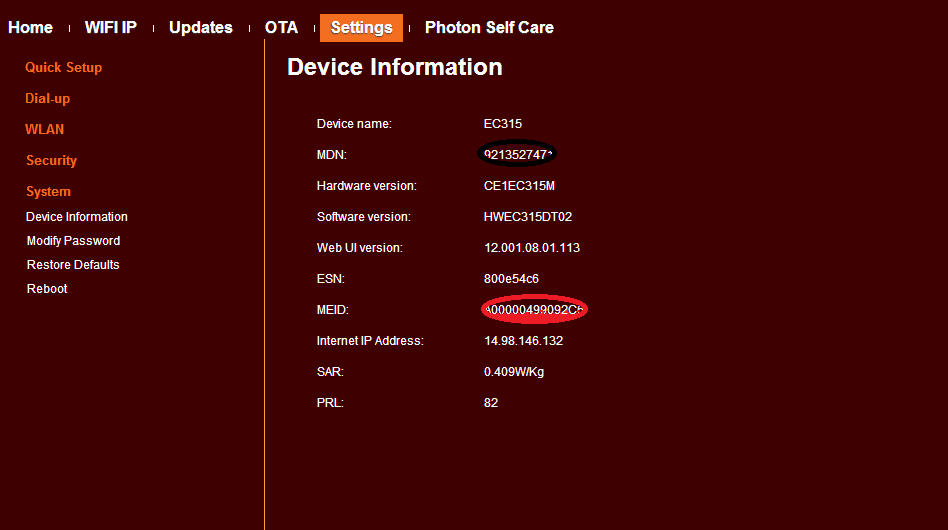Click IP address value 14.98.146.132
The width and height of the screenshot is (948, 530).
tap(524, 341)
